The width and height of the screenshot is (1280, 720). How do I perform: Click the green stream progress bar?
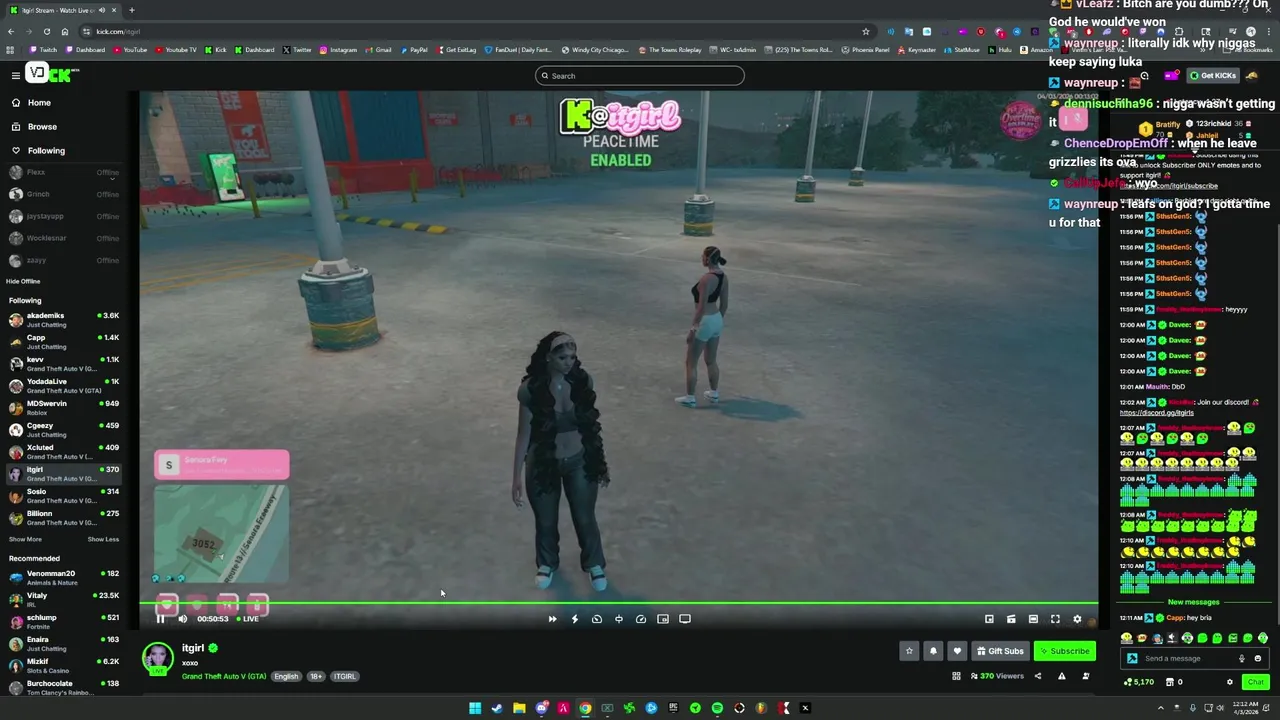click(620, 603)
